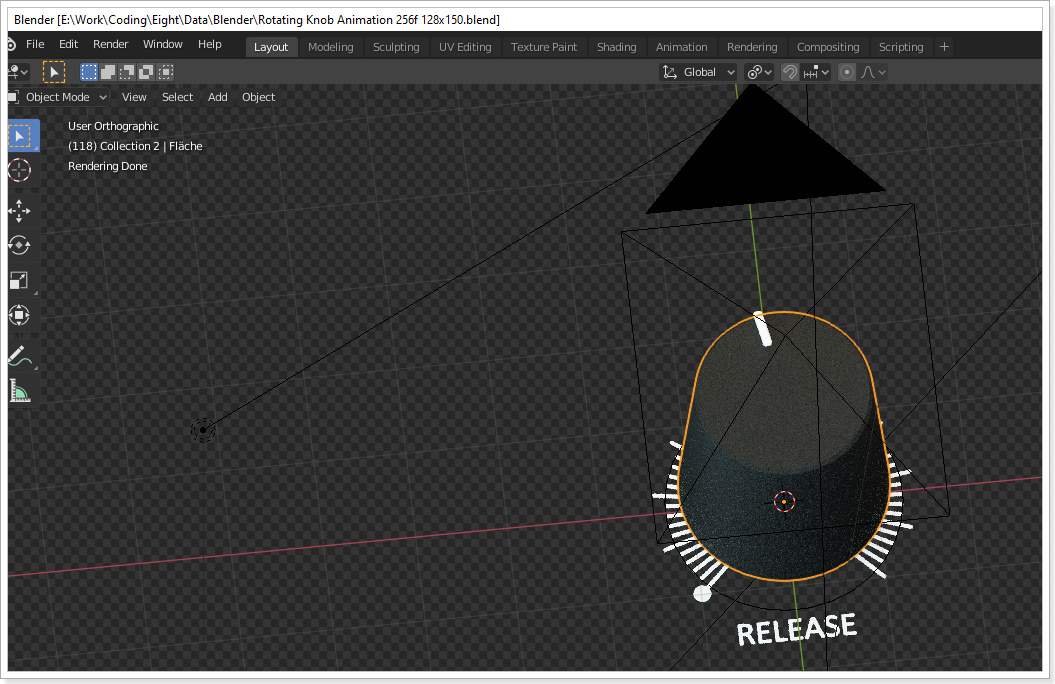
Task: Toggle proportional editing
Action: tap(847, 72)
